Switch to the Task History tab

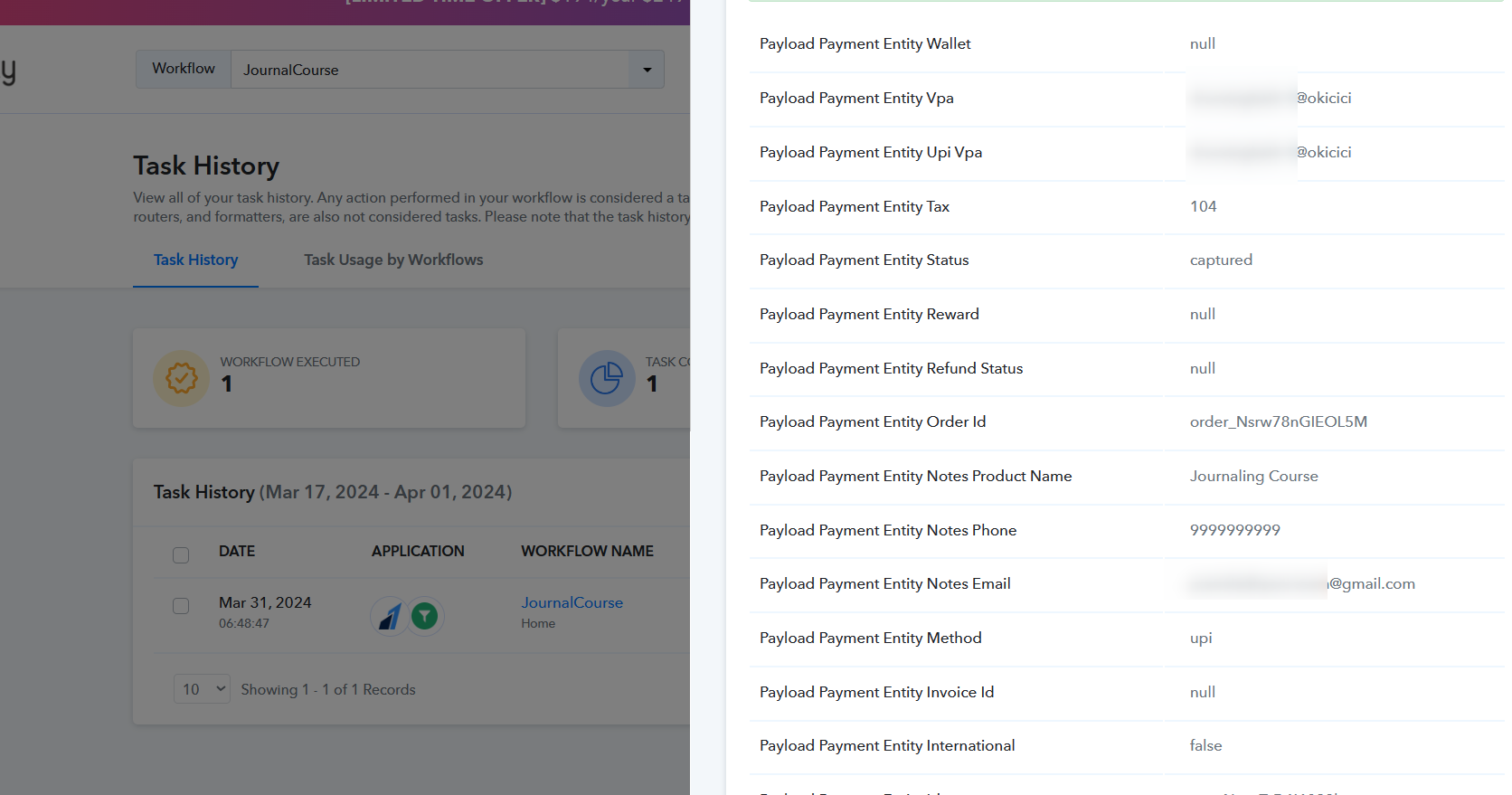tap(195, 260)
